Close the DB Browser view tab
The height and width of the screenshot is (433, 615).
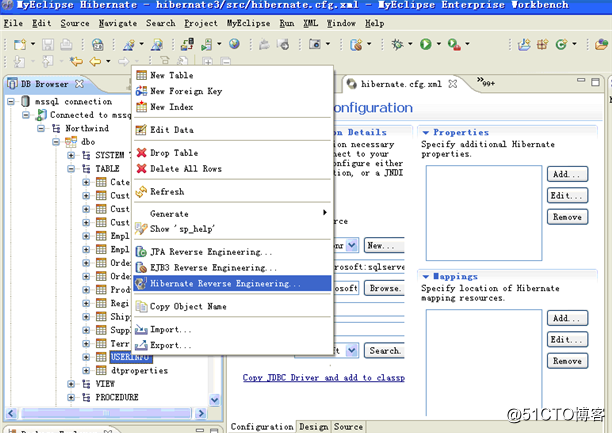click(79, 84)
